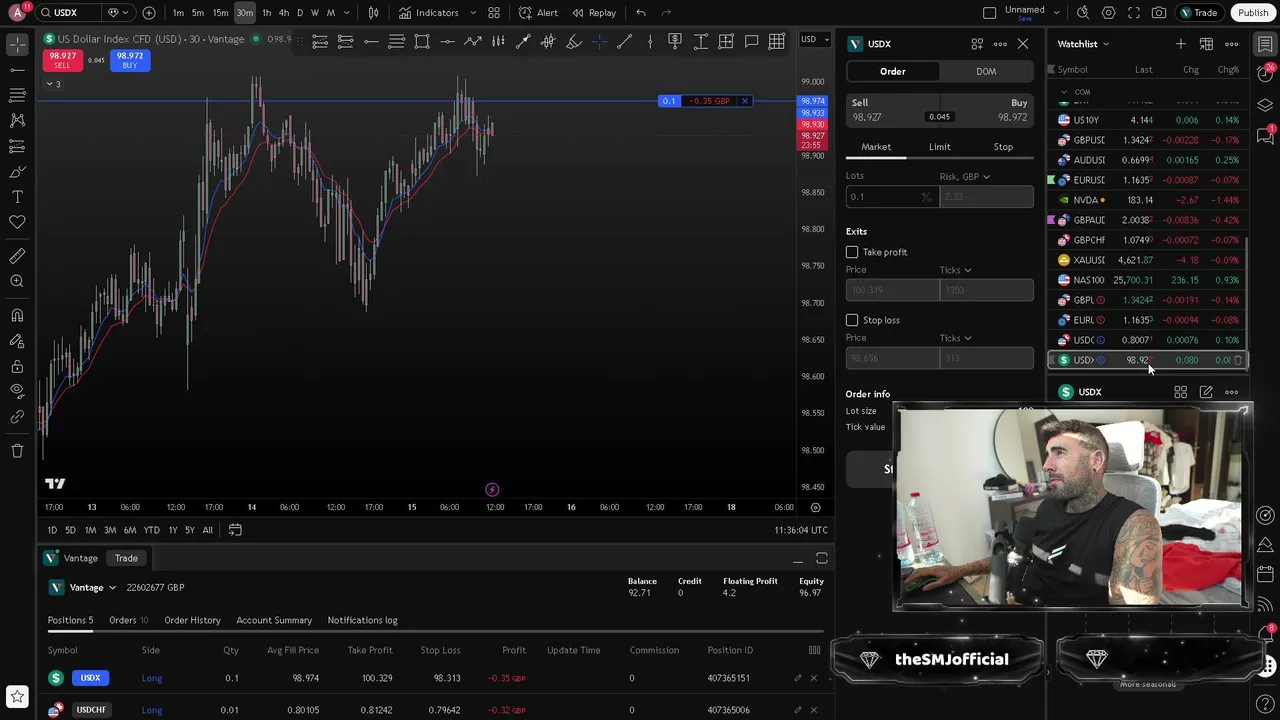Select the Text tool in left toolbar
This screenshot has width=1280, height=720.
17,197
